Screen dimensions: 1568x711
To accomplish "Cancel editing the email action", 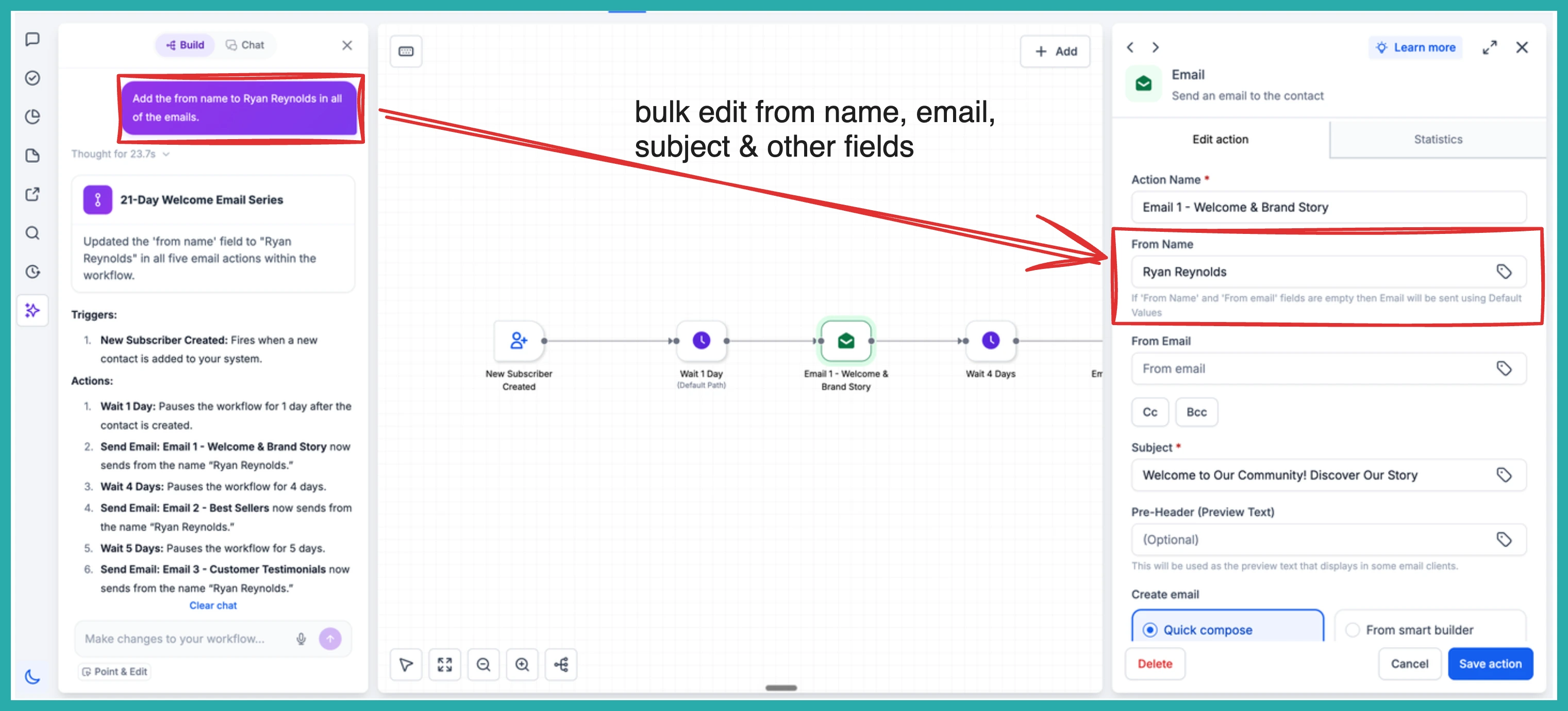I will [1409, 664].
